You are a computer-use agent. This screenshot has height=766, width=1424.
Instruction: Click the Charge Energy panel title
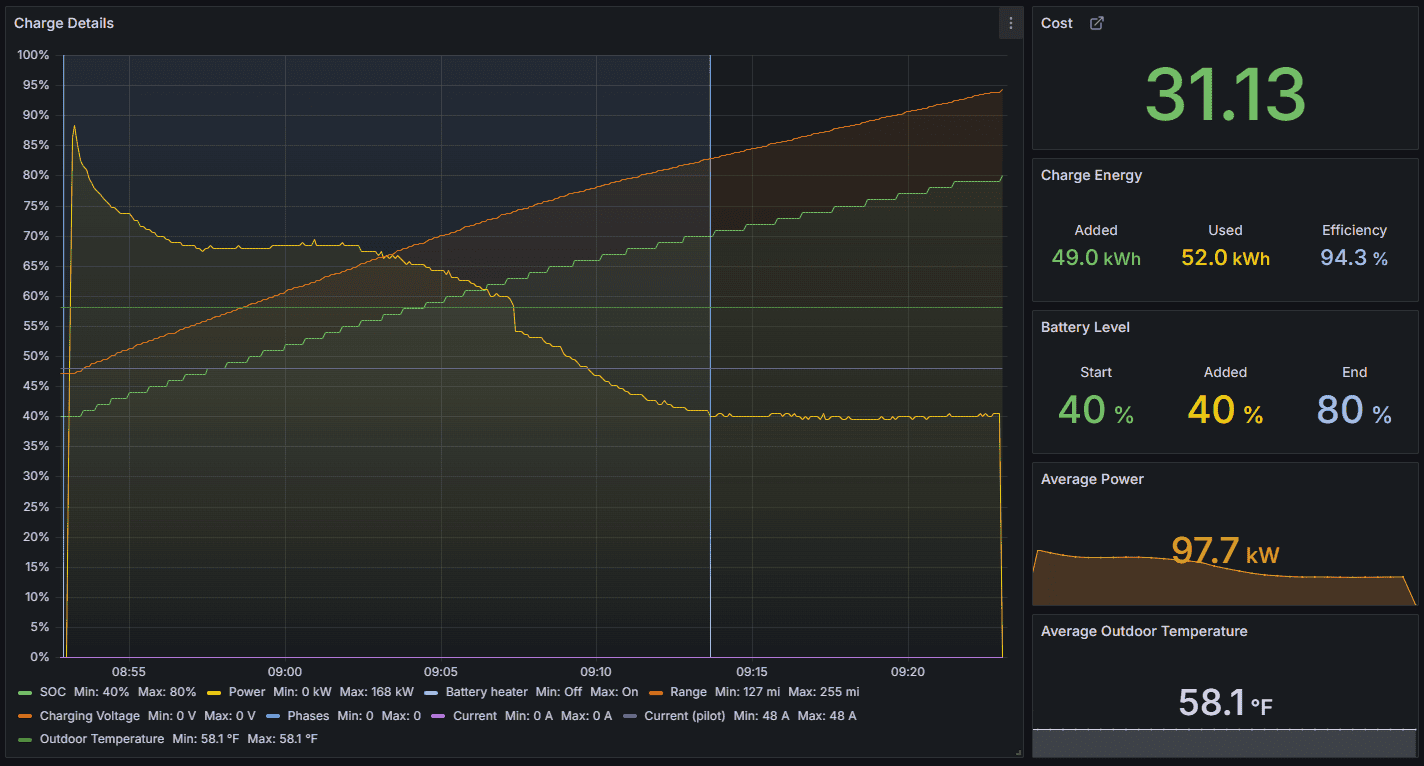[1091, 175]
